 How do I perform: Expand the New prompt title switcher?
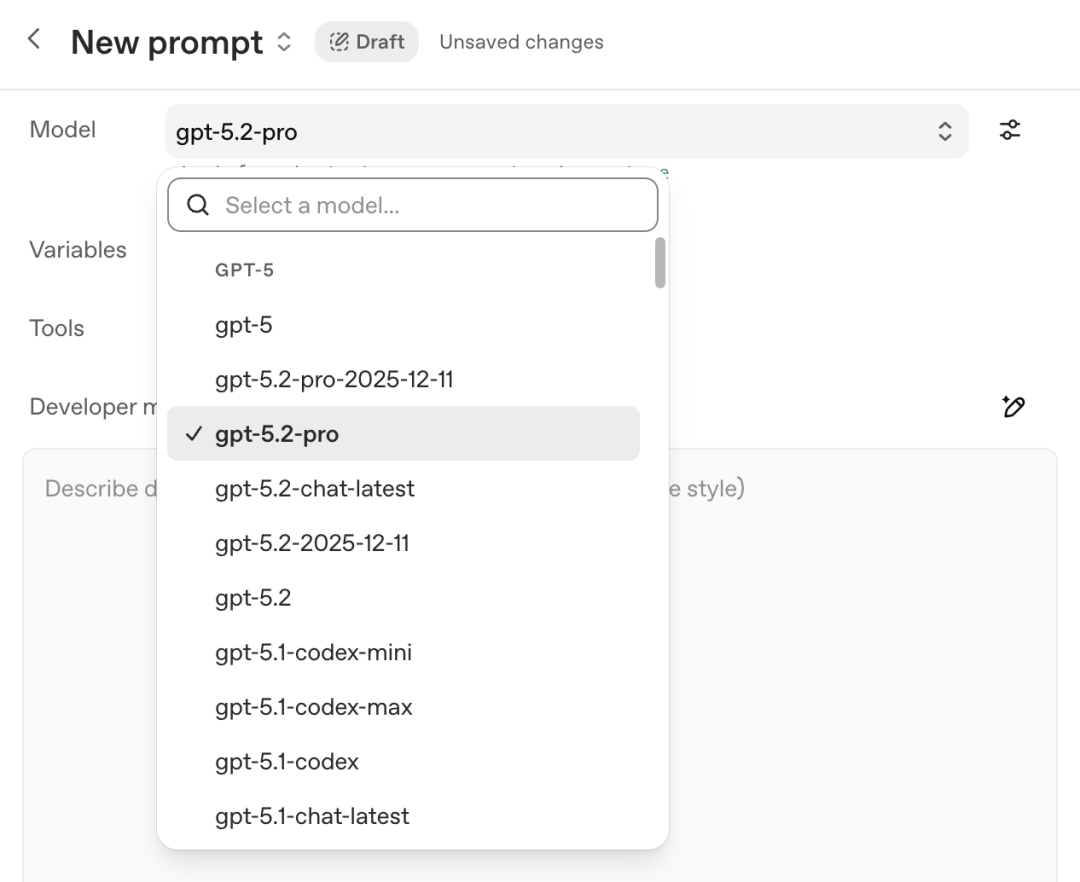click(x=284, y=42)
